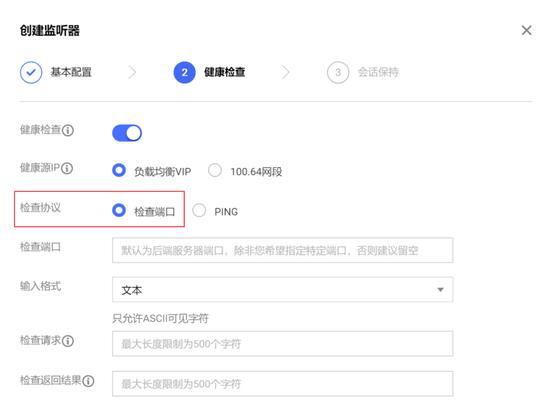Click the info icon beside 健康源IP label
Image resolution: width=551 pixels, height=400 pixels.
pyautogui.click(x=67, y=168)
